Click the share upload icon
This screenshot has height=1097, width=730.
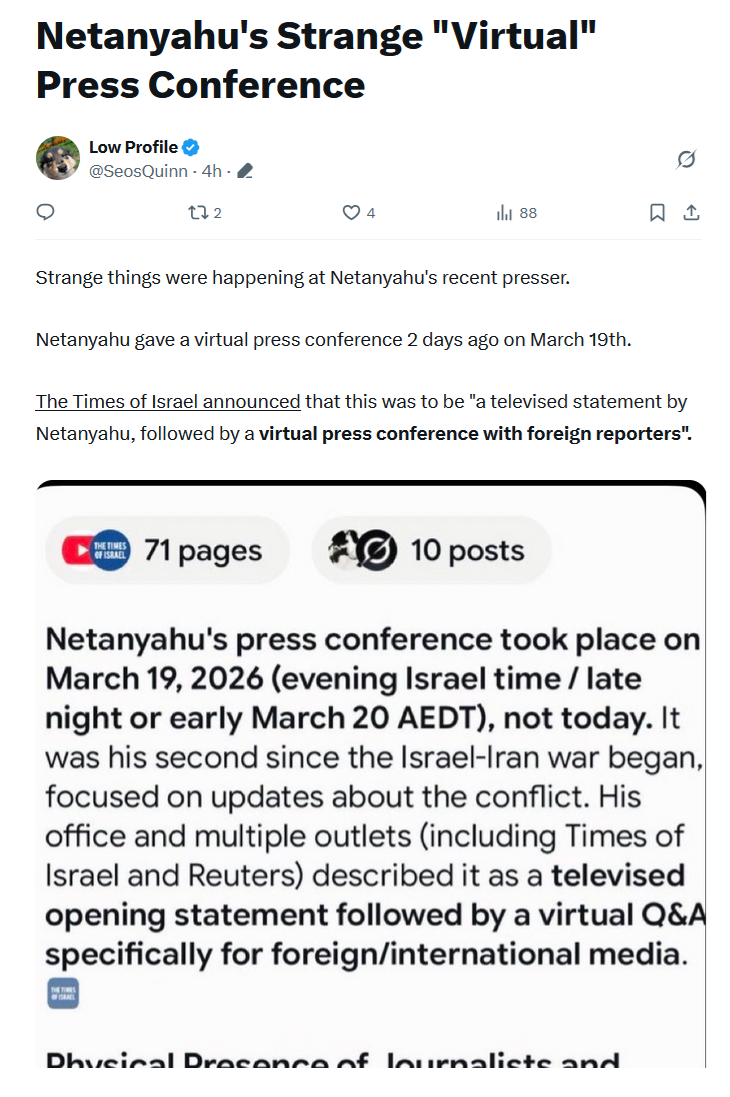coord(691,212)
